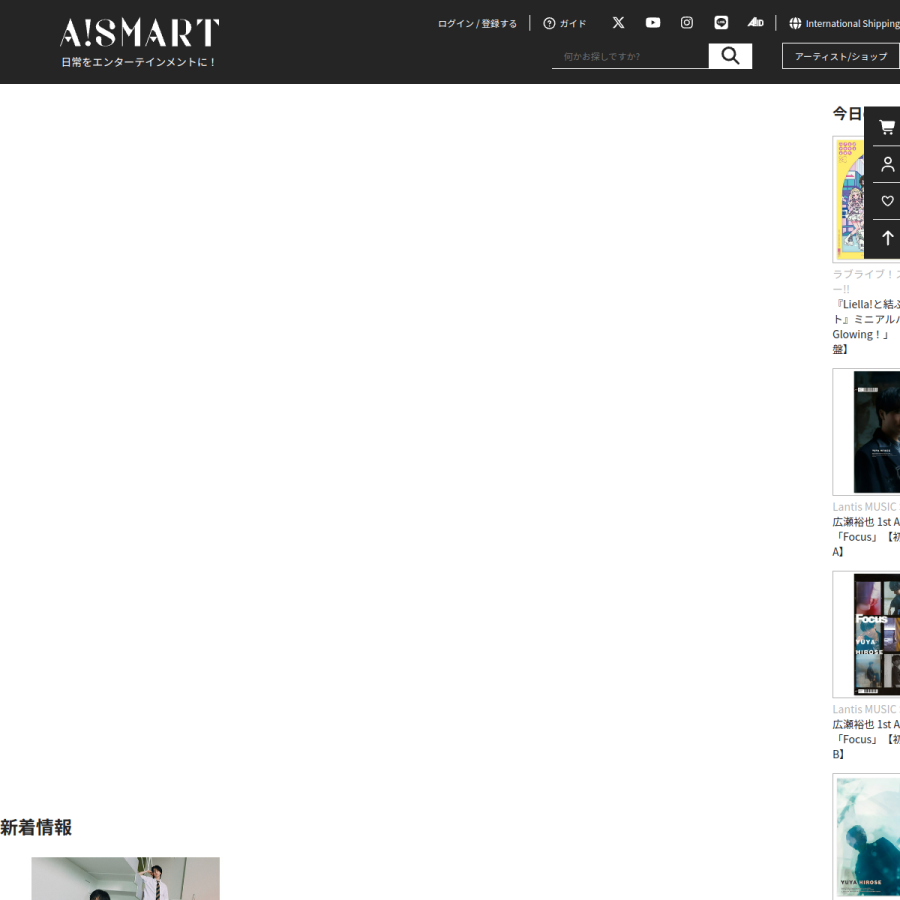
Task: Open the Focus 初回 B album thumbnail
Action: tap(866, 634)
